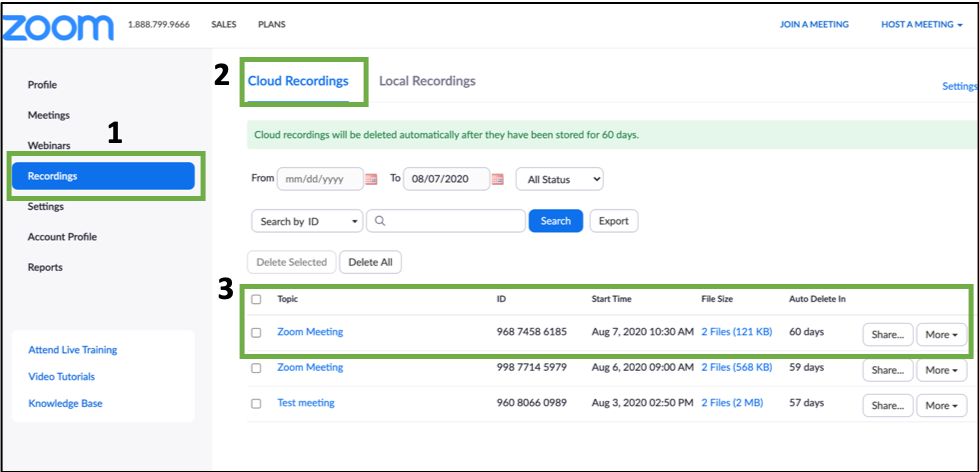Screen dimensions: 979x472
Task: Click the To date field 08/07/2020
Action: pyautogui.click(x=446, y=179)
